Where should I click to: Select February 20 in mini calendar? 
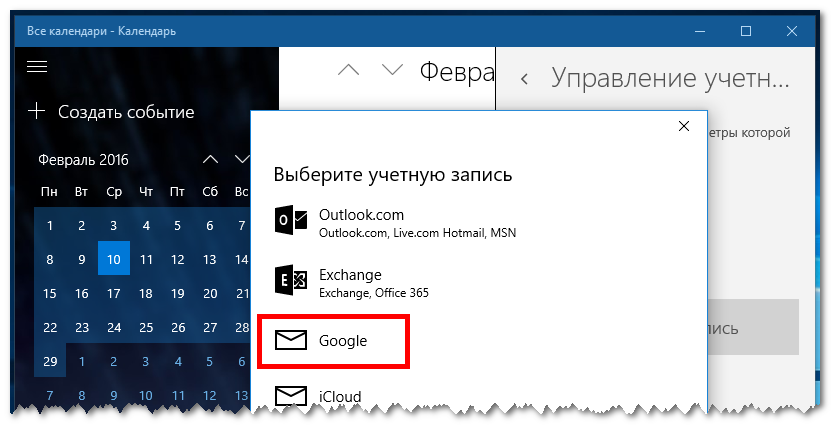pyautogui.click(x=210, y=293)
